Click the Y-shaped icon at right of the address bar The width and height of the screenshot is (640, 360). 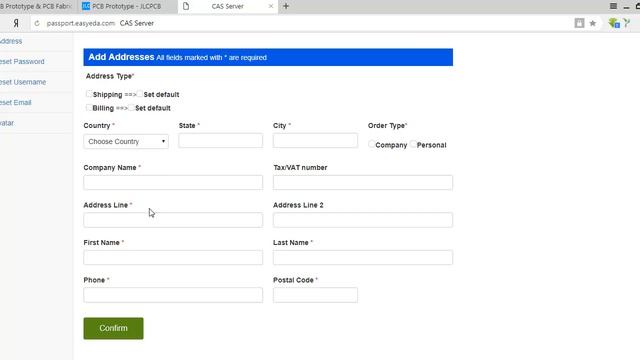[x=627, y=23]
